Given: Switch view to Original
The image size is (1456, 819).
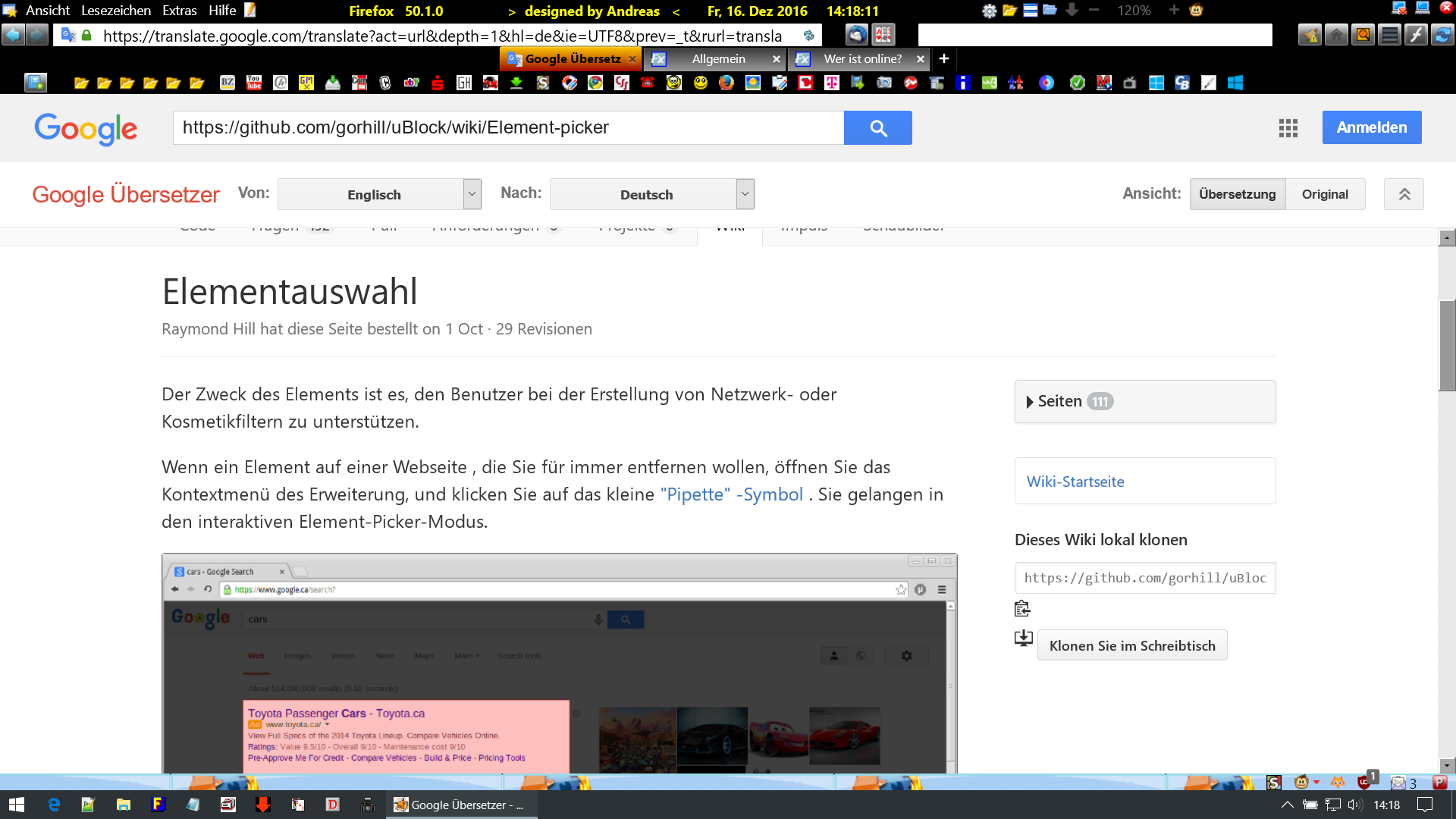Looking at the screenshot, I should pyautogui.click(x=1324, y=194).
